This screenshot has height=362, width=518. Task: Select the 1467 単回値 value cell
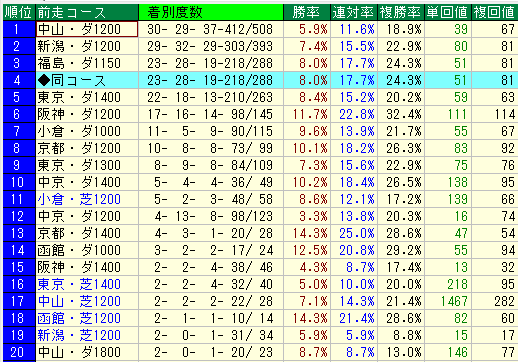point(448,301)
